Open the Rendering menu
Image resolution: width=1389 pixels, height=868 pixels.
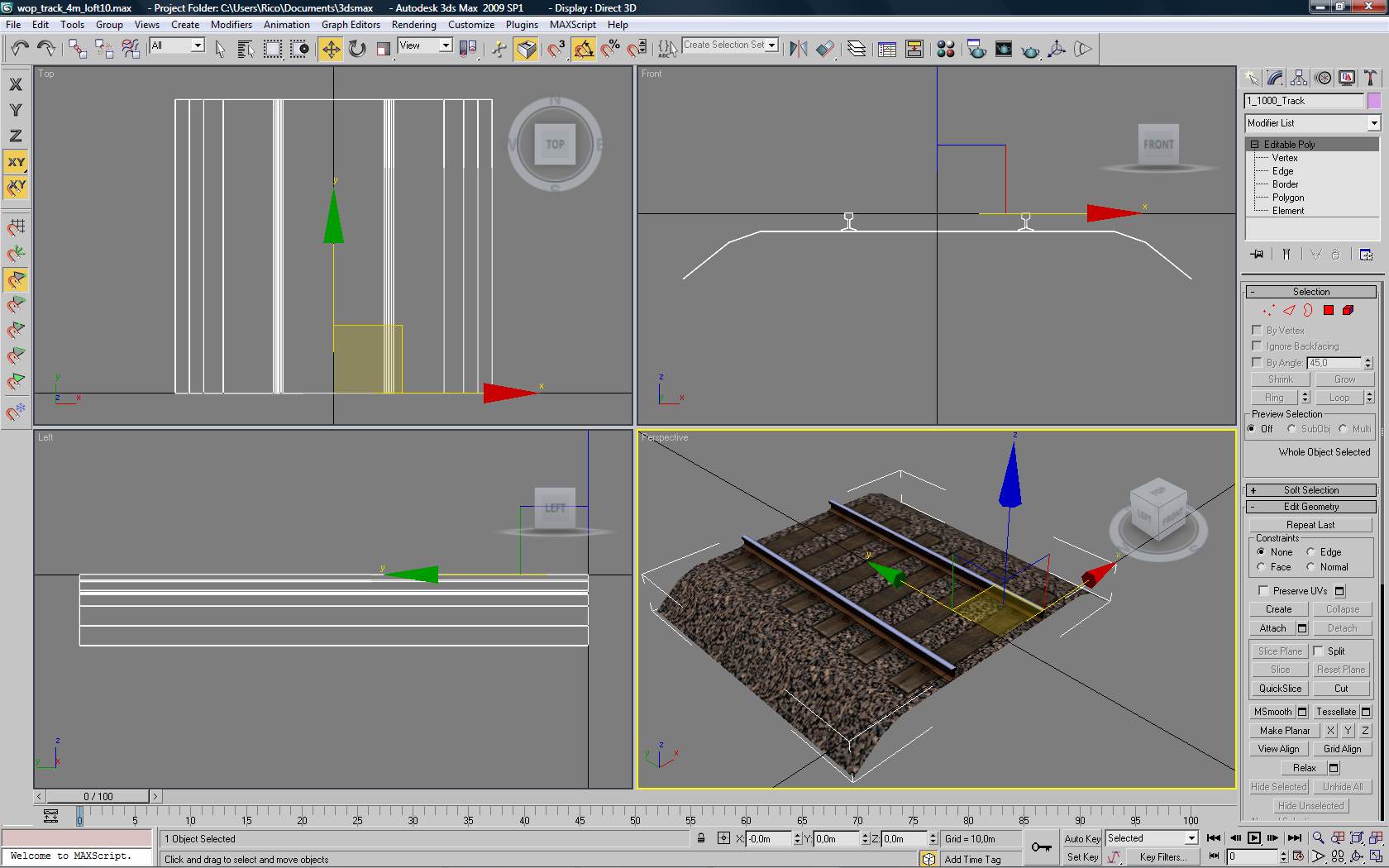(413, 25)
